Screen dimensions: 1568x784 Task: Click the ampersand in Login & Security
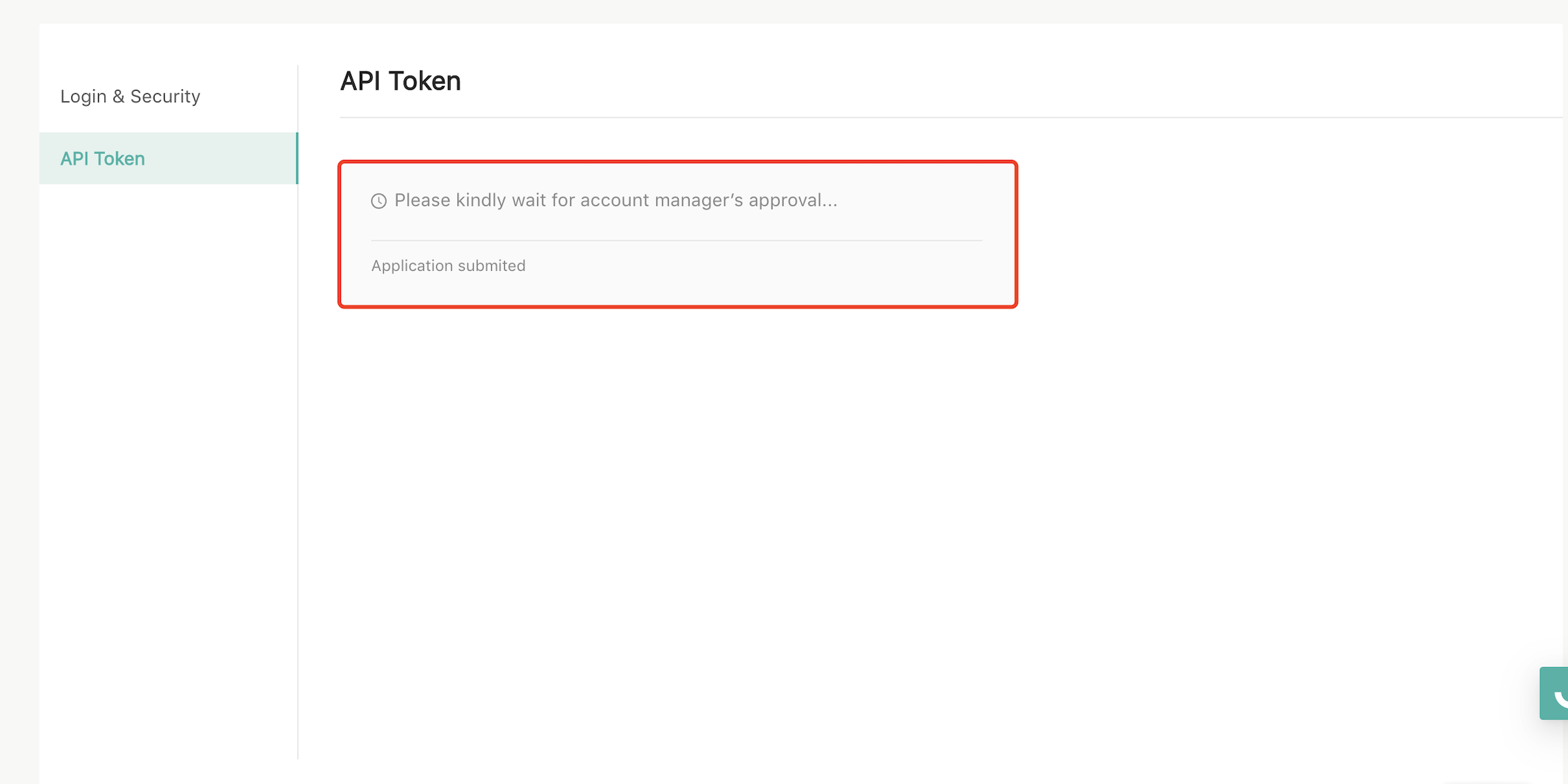tap(118, 97)
